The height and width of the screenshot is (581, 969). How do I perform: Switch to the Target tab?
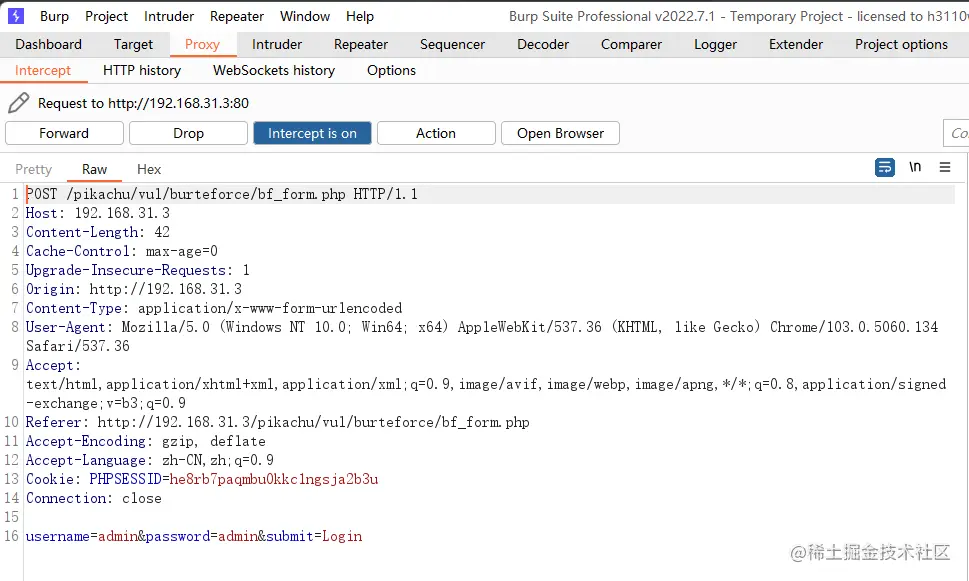click(x=133, y=45)
